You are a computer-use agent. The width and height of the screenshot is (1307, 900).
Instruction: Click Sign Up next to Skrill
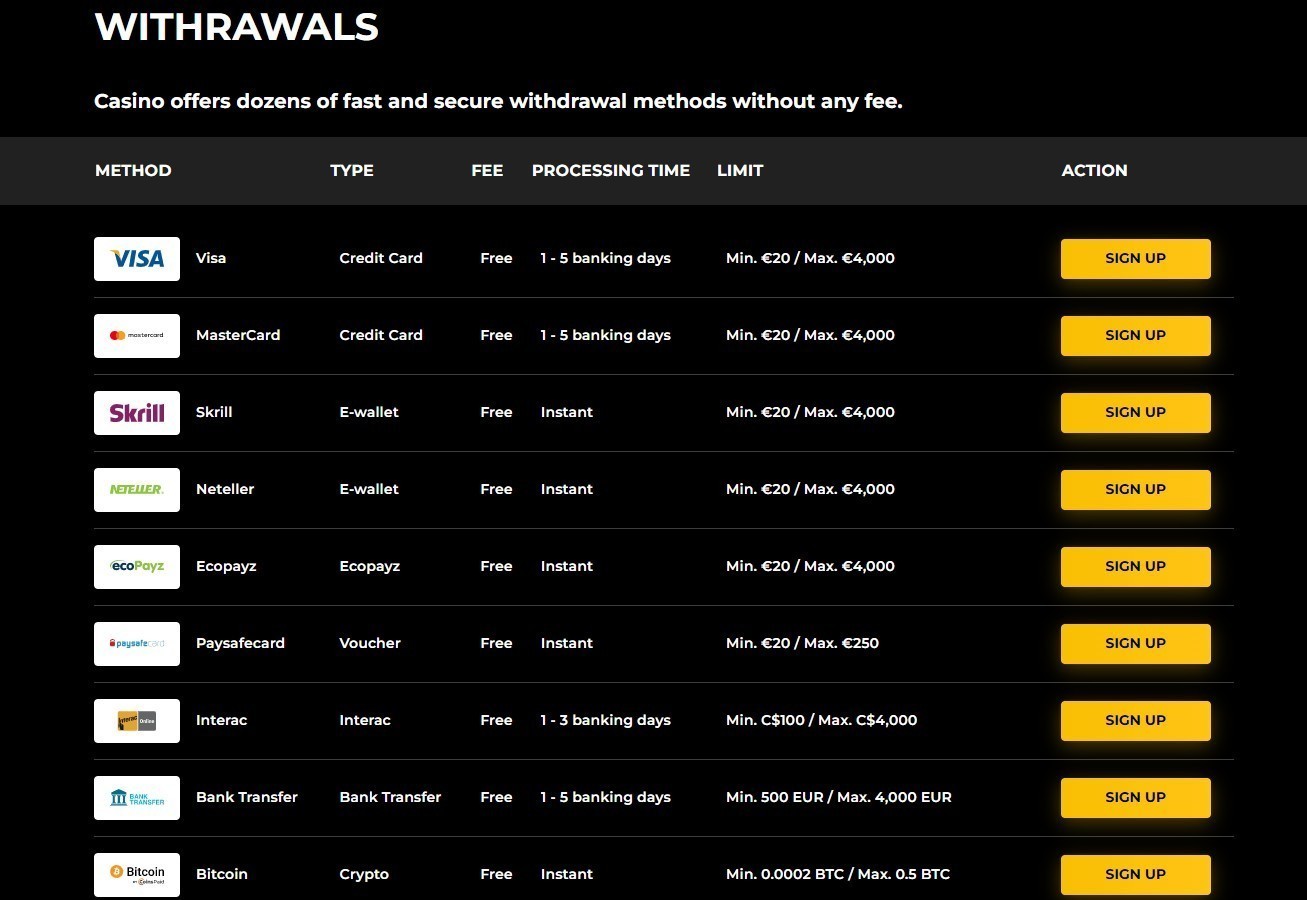click(1136, 413)
